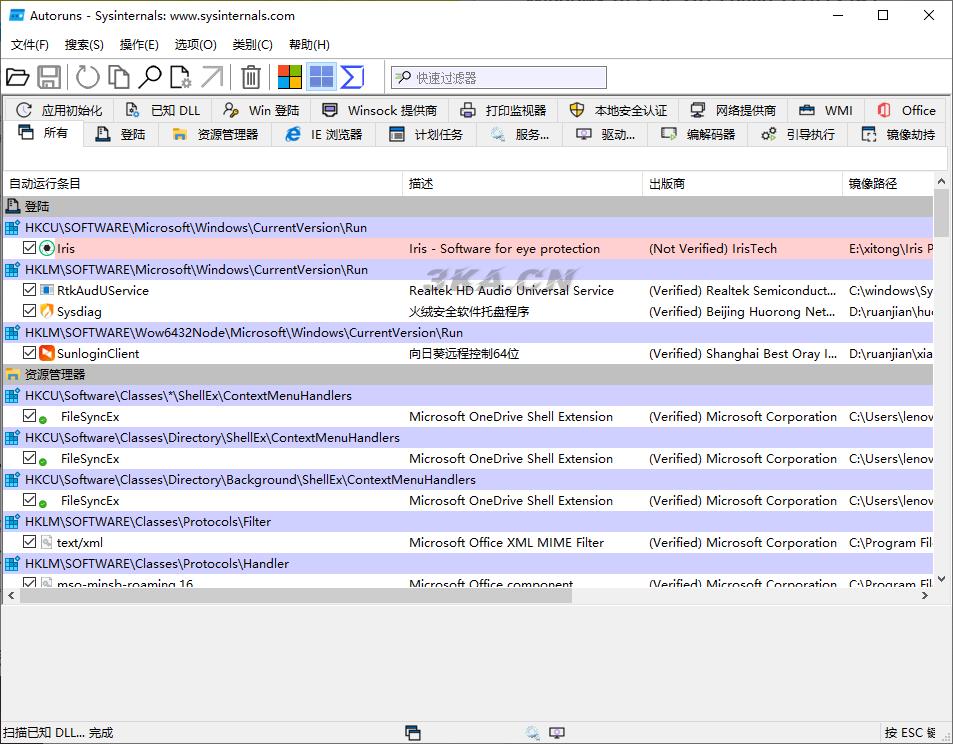This screenshot has width=953, height=744.
Task: Click registry icon beside HKCU CurrentVersion\Run
Action: tap(12, 227)
